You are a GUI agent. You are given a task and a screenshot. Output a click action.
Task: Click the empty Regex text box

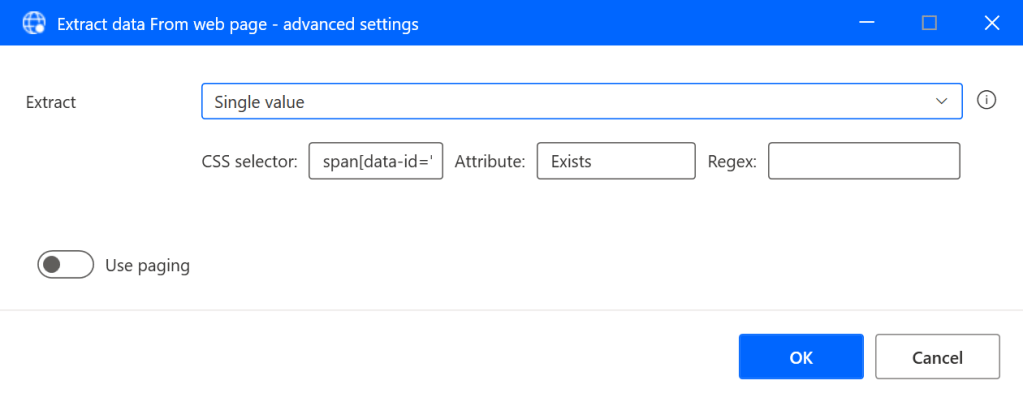point(864,161)
